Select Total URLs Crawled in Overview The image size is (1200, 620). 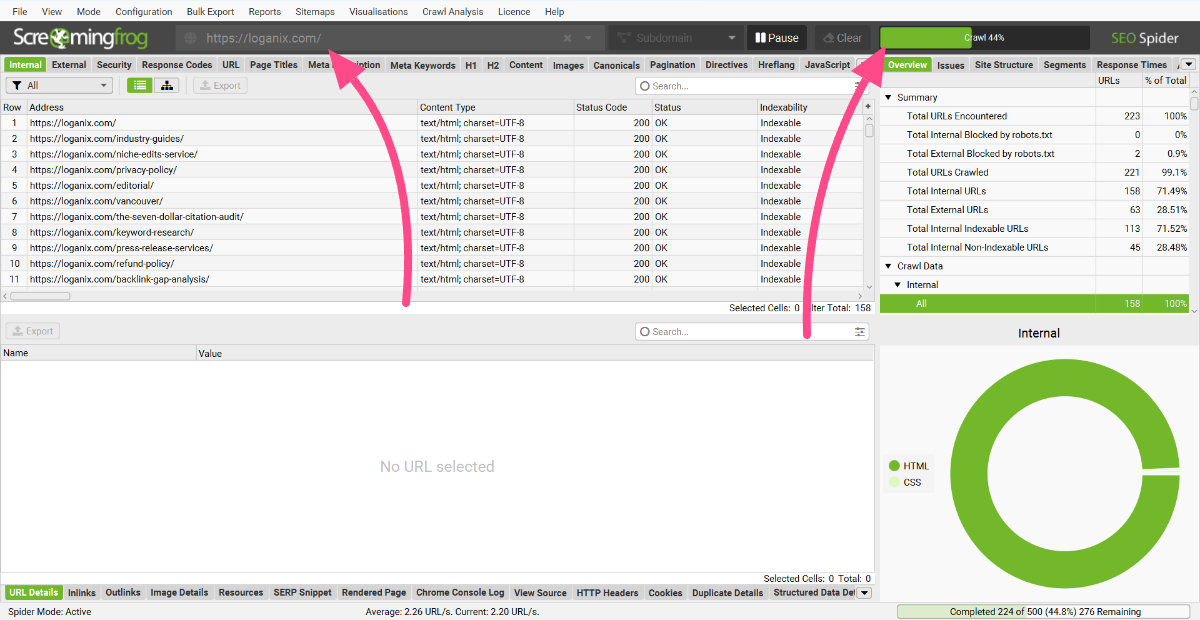(1034, 173)
